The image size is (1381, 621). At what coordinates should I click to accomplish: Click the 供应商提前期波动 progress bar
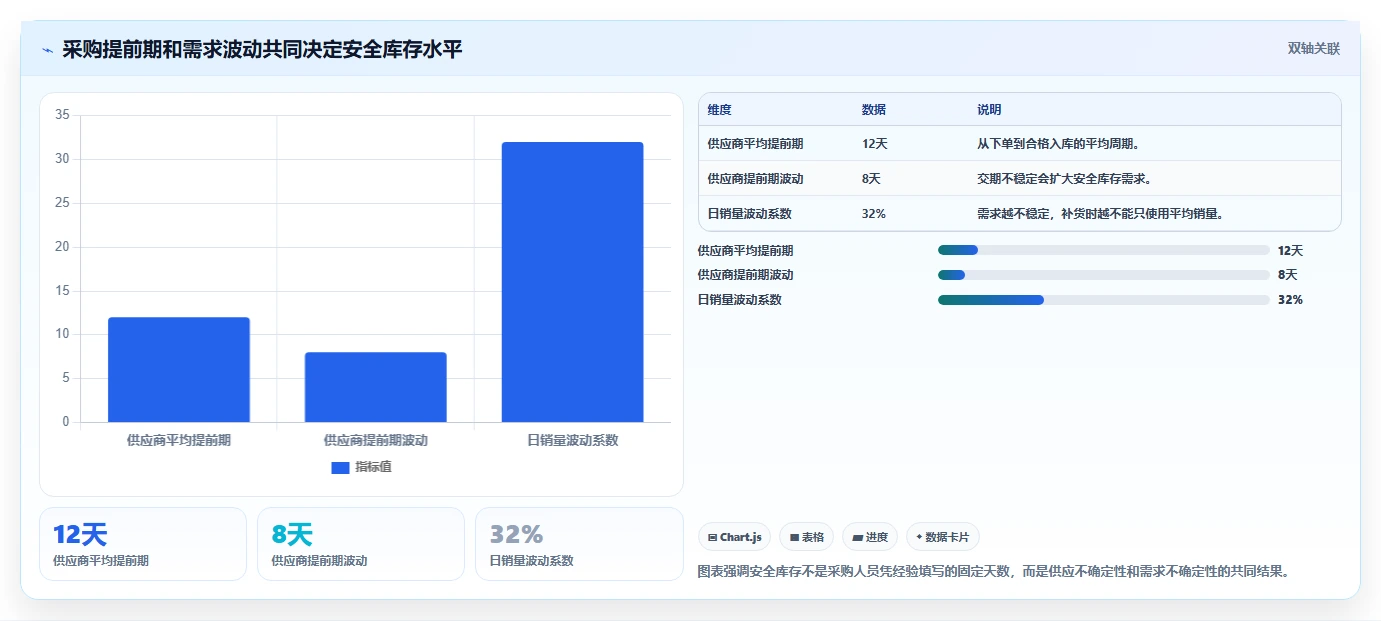click(x=1103, y=275)
